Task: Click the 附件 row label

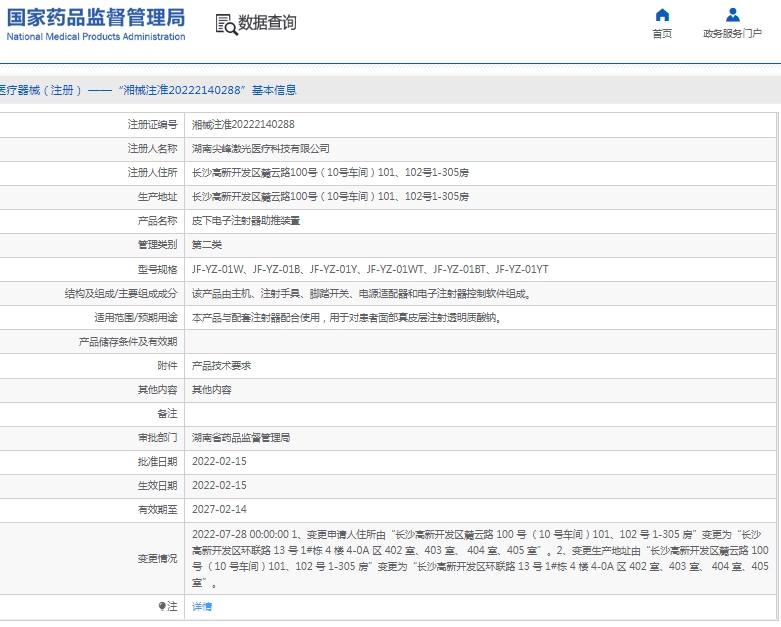Action: click(167, 366)
